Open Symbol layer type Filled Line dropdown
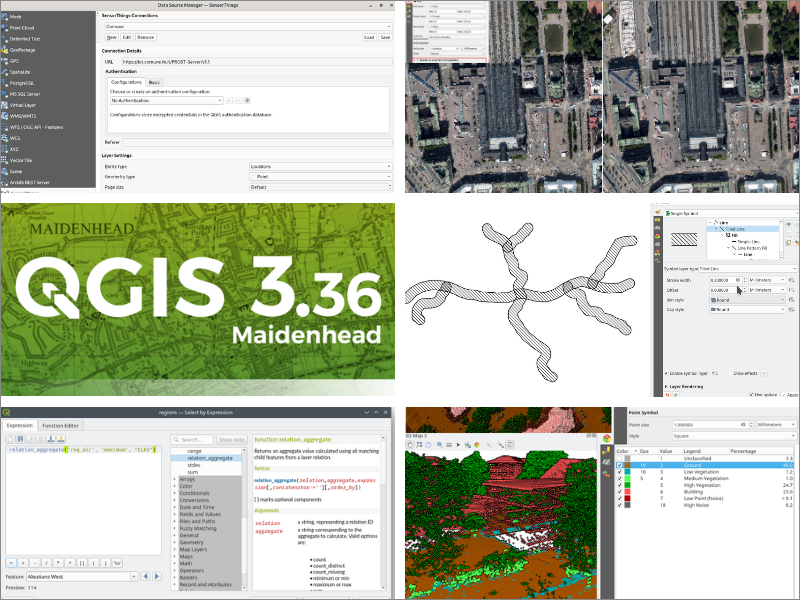The image size is (800, 600). point(747,268)
